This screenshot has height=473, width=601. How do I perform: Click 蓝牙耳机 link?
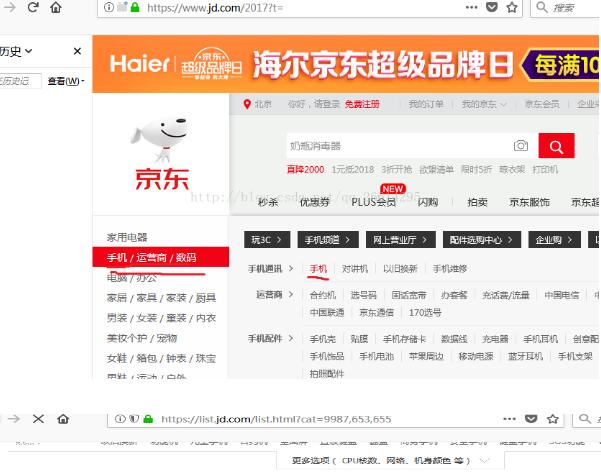click(x=525, y=356)
